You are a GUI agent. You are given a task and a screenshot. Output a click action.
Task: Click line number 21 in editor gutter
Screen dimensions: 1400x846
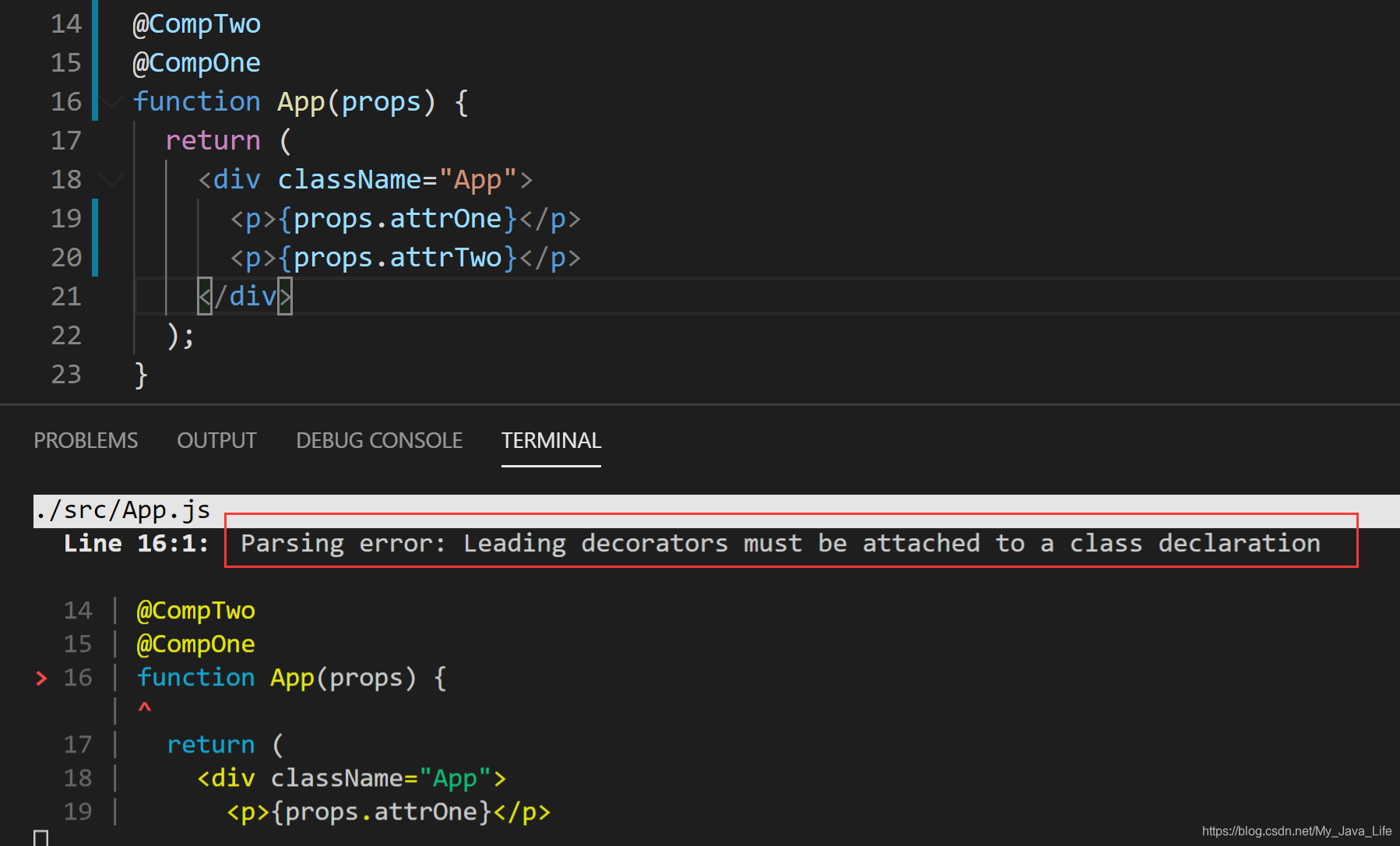[66, 297]
